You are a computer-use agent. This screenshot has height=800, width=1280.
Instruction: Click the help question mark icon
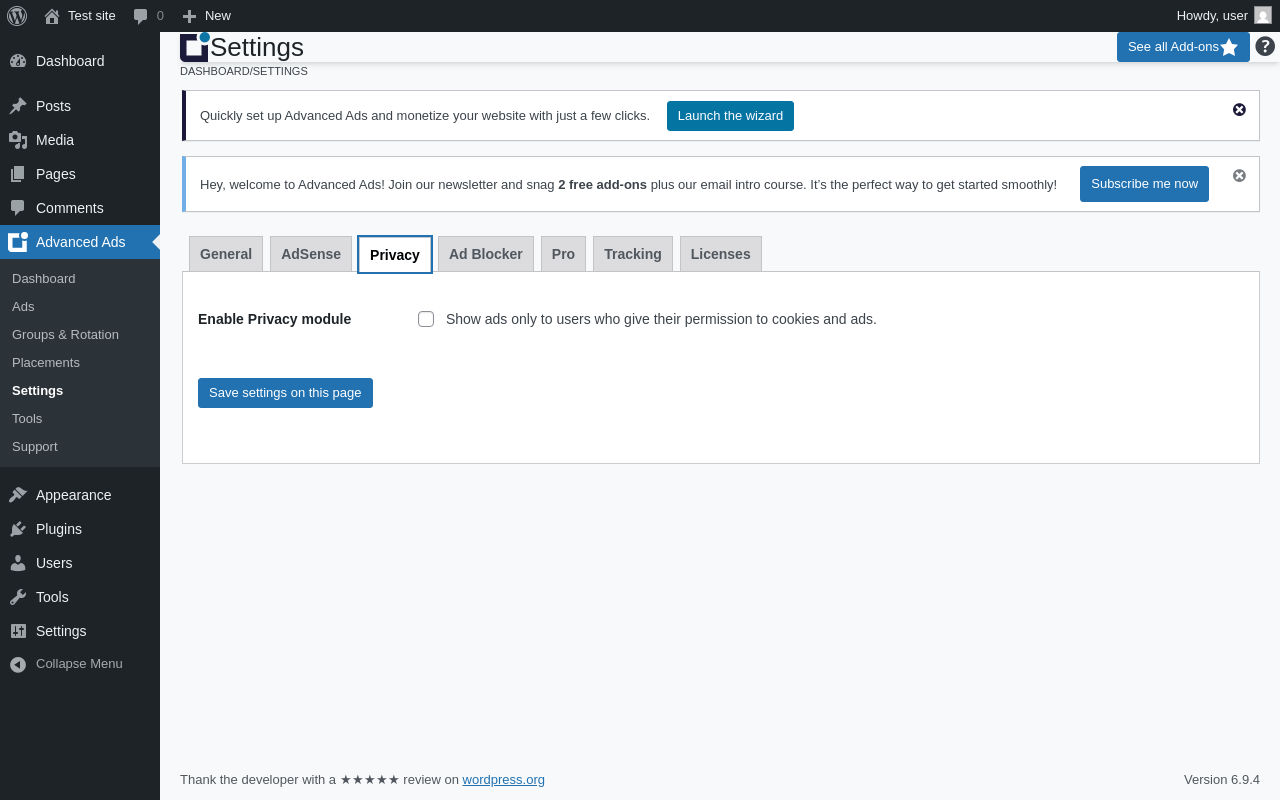coord(1265,46)
